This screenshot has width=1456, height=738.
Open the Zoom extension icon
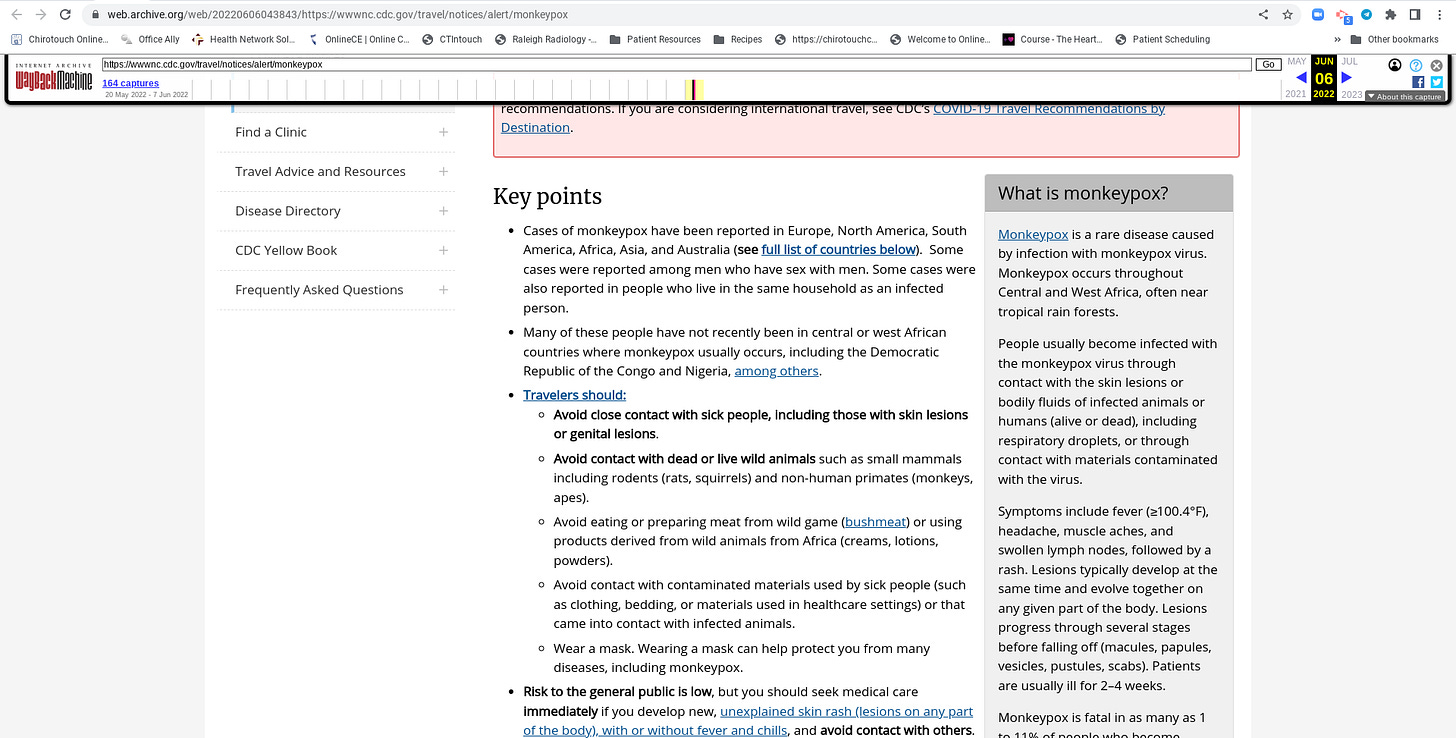(1318, 15)
